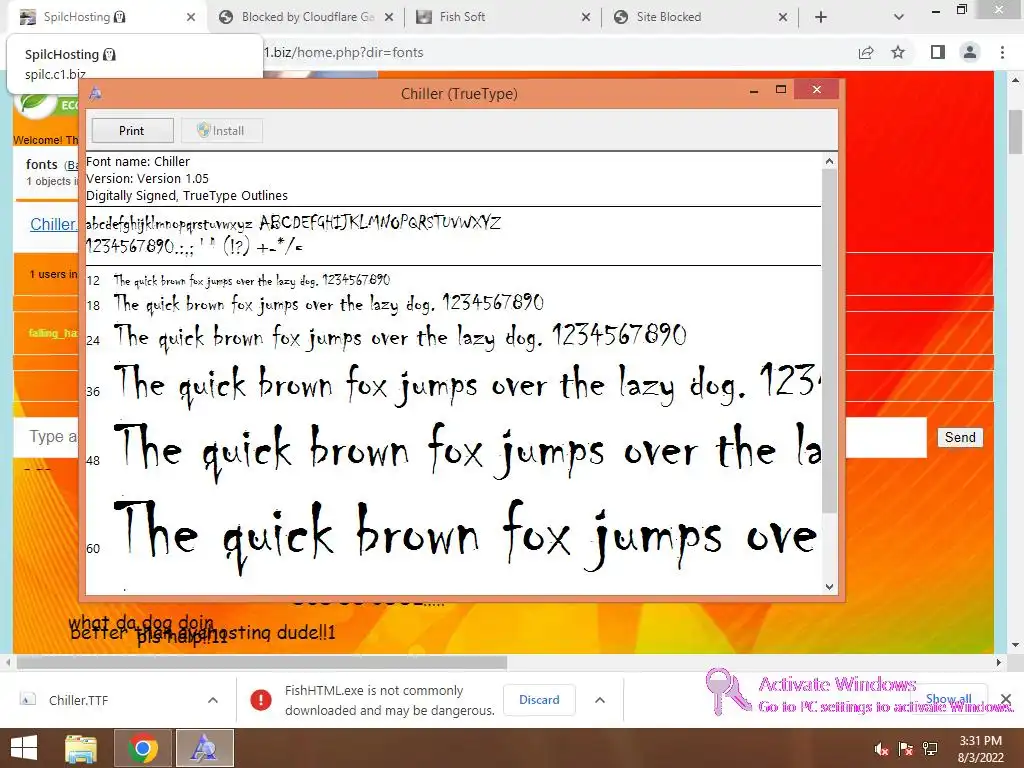Image resolution: width=1024 pixels, height=768 pixels.
Task: Close the Blocked by Cloudflare tab
Action: 389,17
